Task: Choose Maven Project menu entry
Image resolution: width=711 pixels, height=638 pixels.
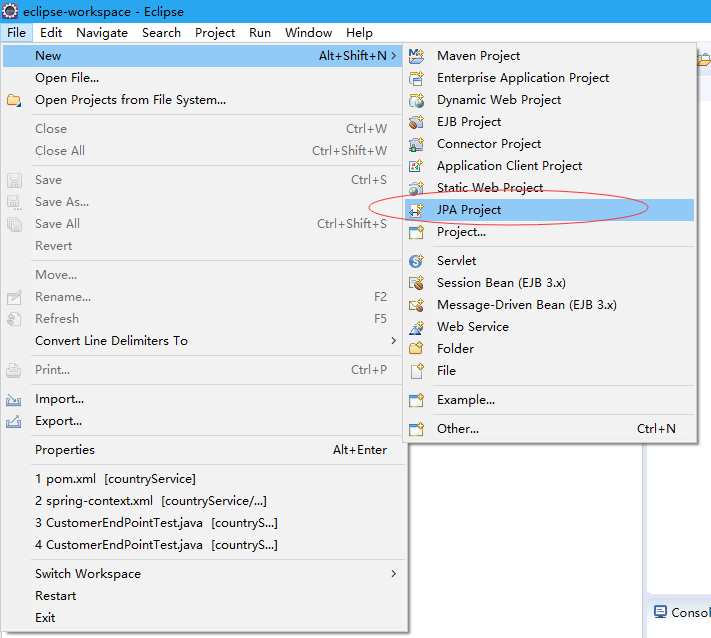Action: [549, 56]
